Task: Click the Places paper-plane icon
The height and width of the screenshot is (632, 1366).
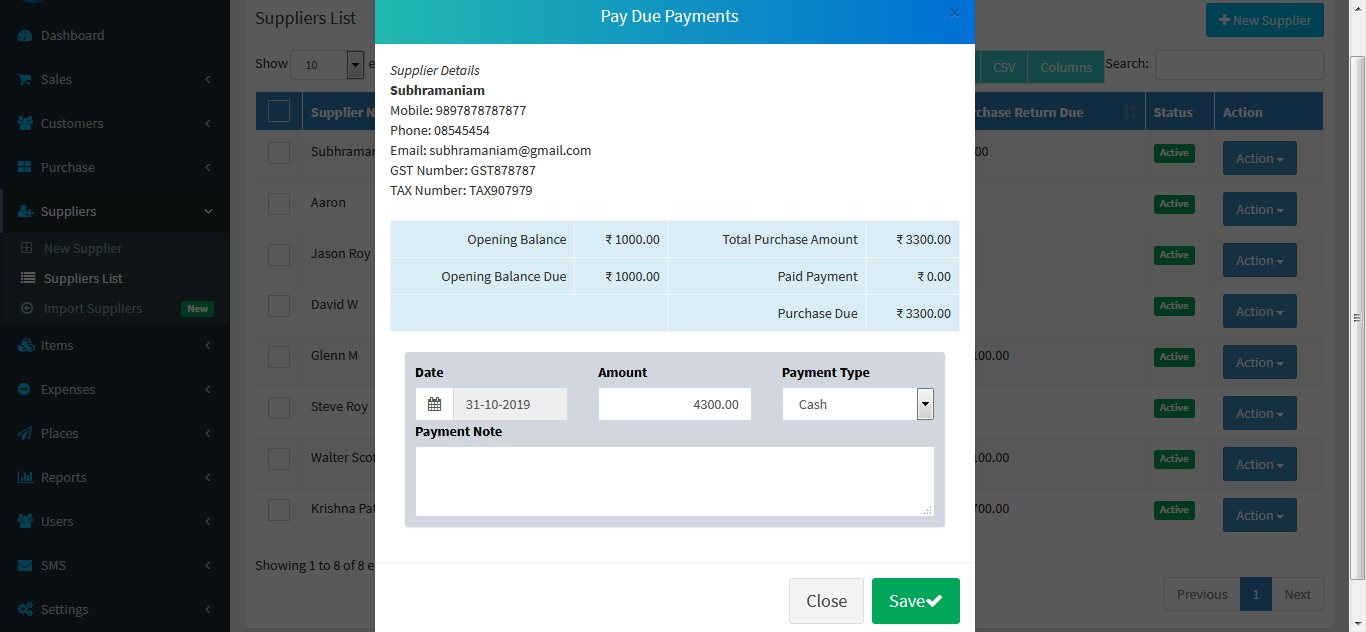Action: [x=25, y=433]
